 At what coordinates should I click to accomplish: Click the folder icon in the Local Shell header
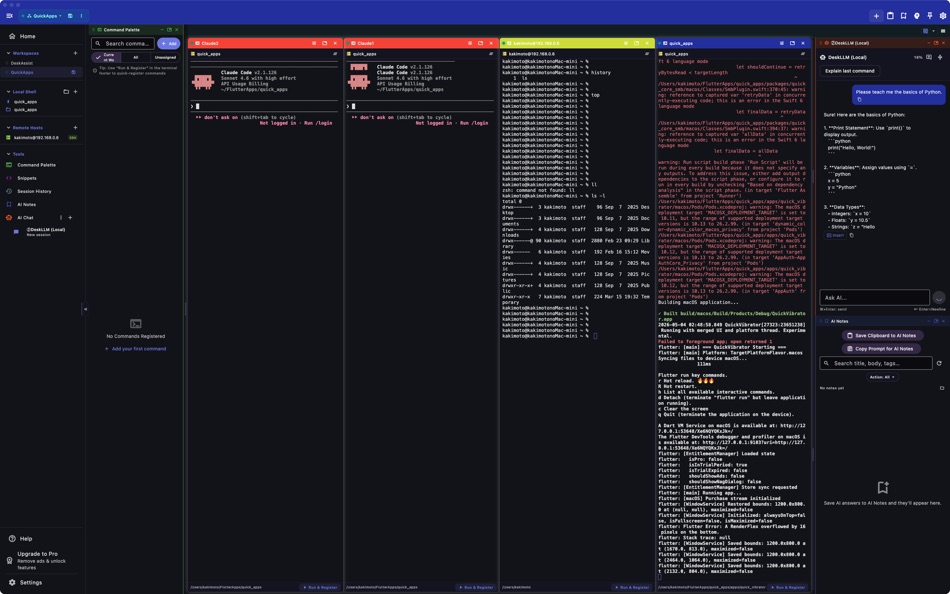(x=66, y=92)
